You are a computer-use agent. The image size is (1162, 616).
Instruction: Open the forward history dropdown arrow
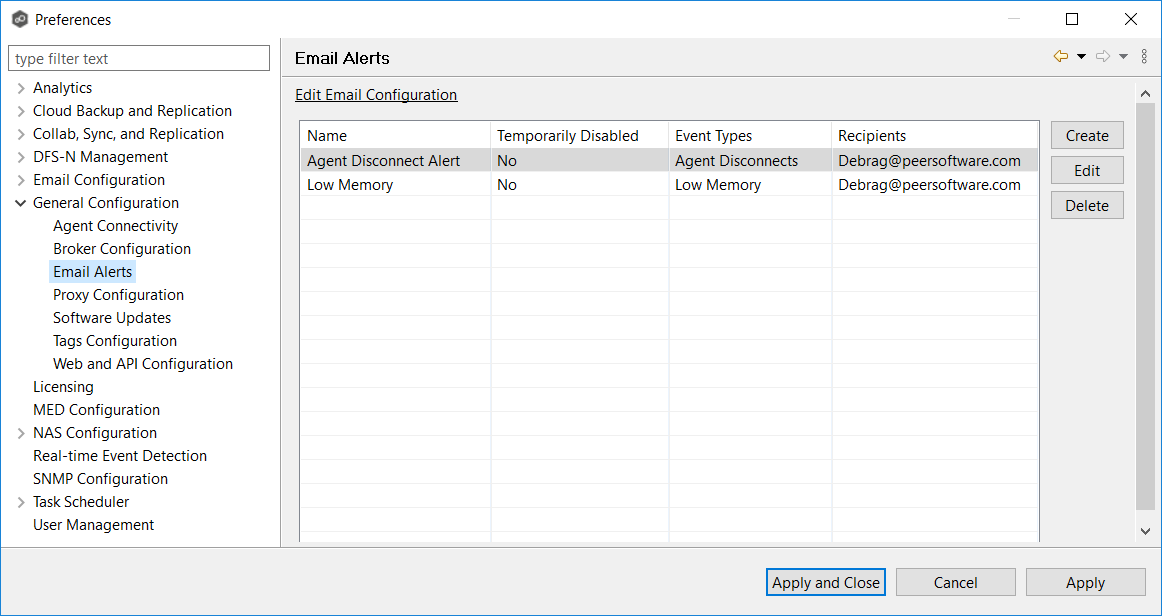coord(1123,57)
